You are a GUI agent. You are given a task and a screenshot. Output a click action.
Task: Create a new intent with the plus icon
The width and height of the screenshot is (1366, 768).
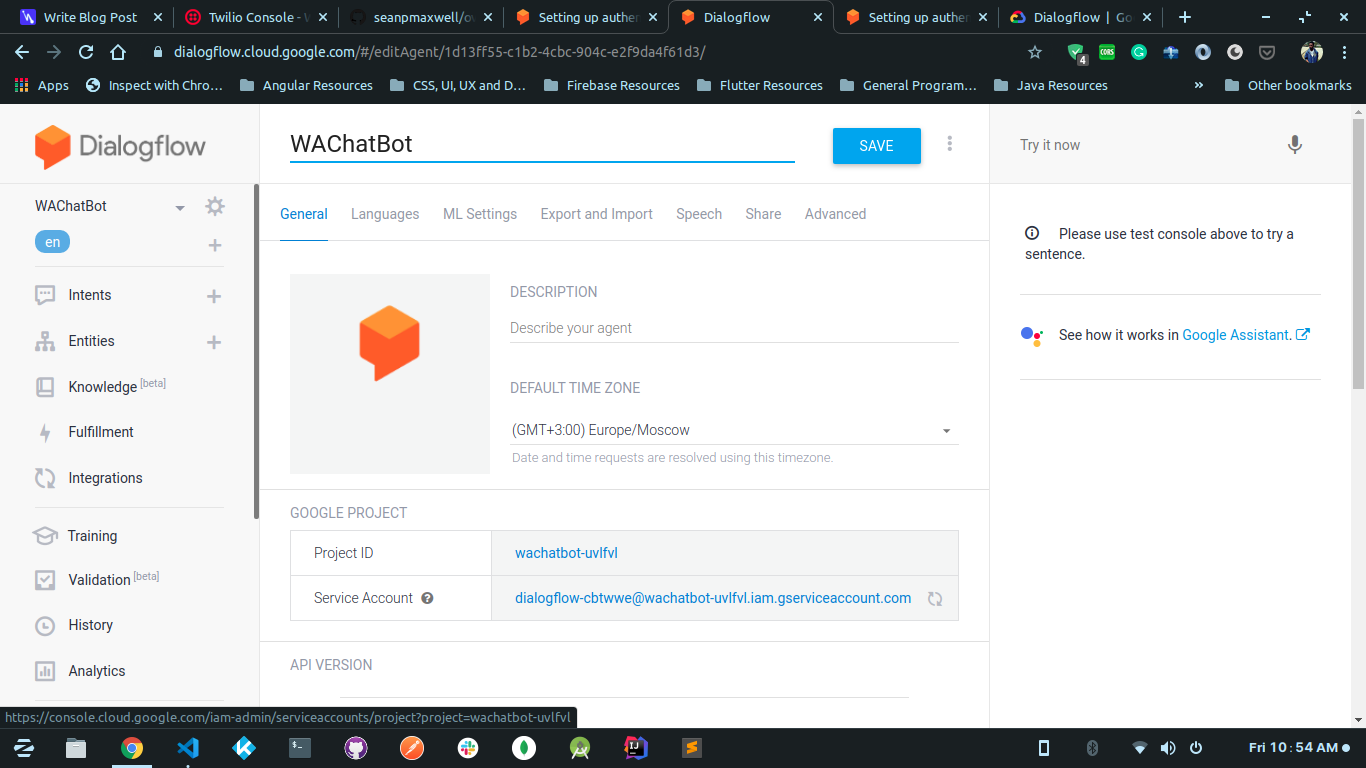click(x=213, y=296)
